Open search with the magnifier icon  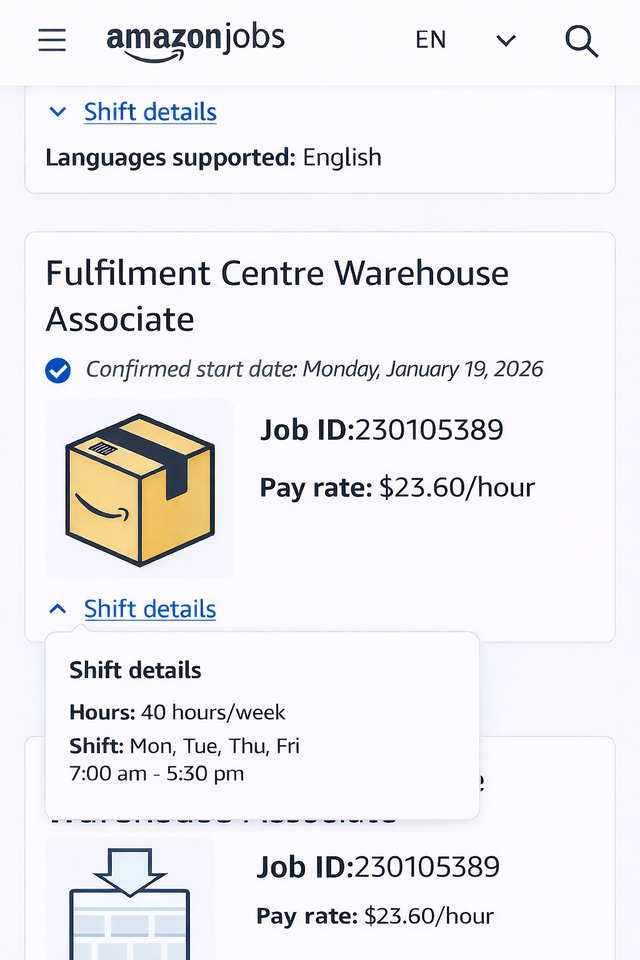tap(581, 40)
